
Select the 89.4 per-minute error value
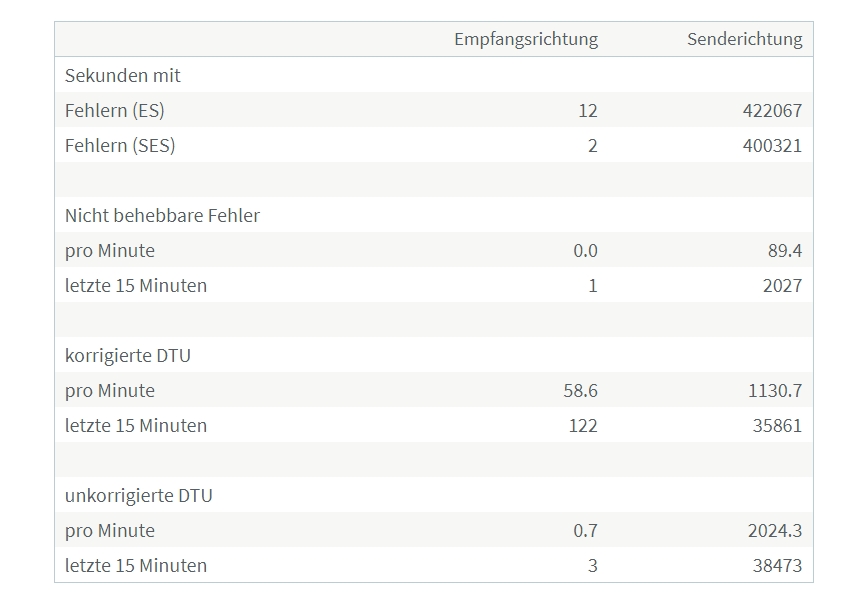(784, 250)
